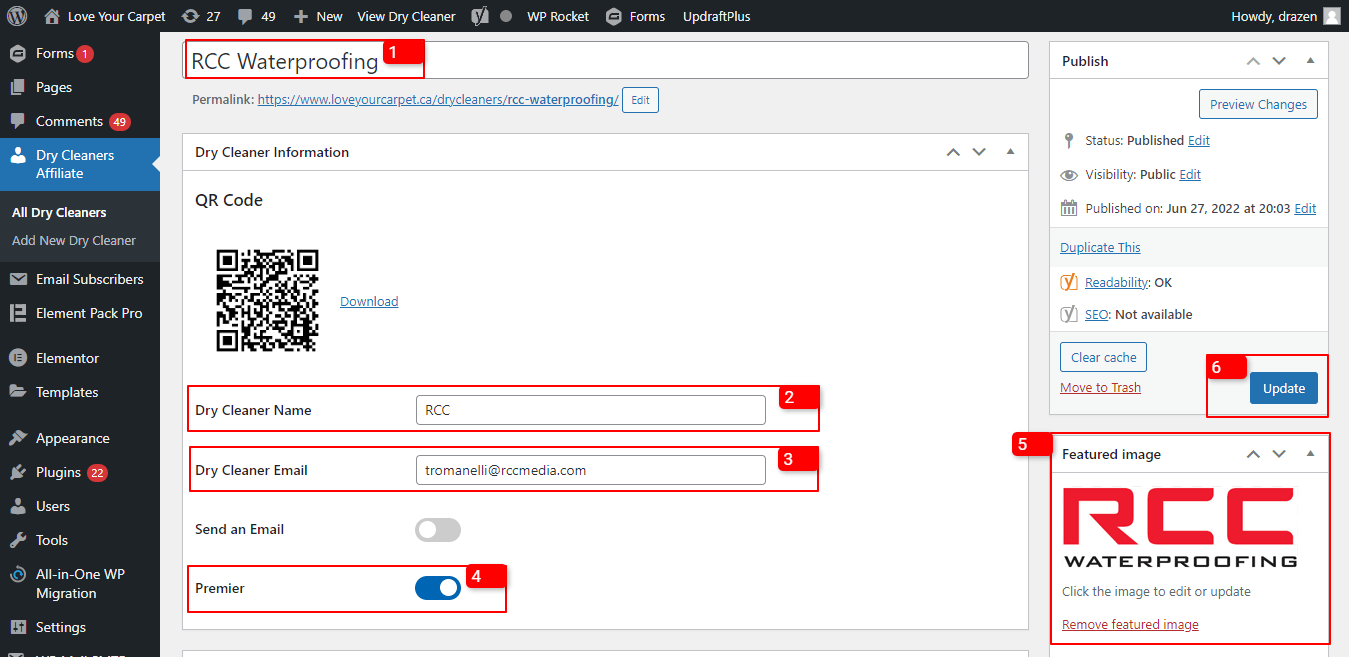
Task: Open the Readability analysis link
Action: pyautogui.click(x=1116, y=282)
